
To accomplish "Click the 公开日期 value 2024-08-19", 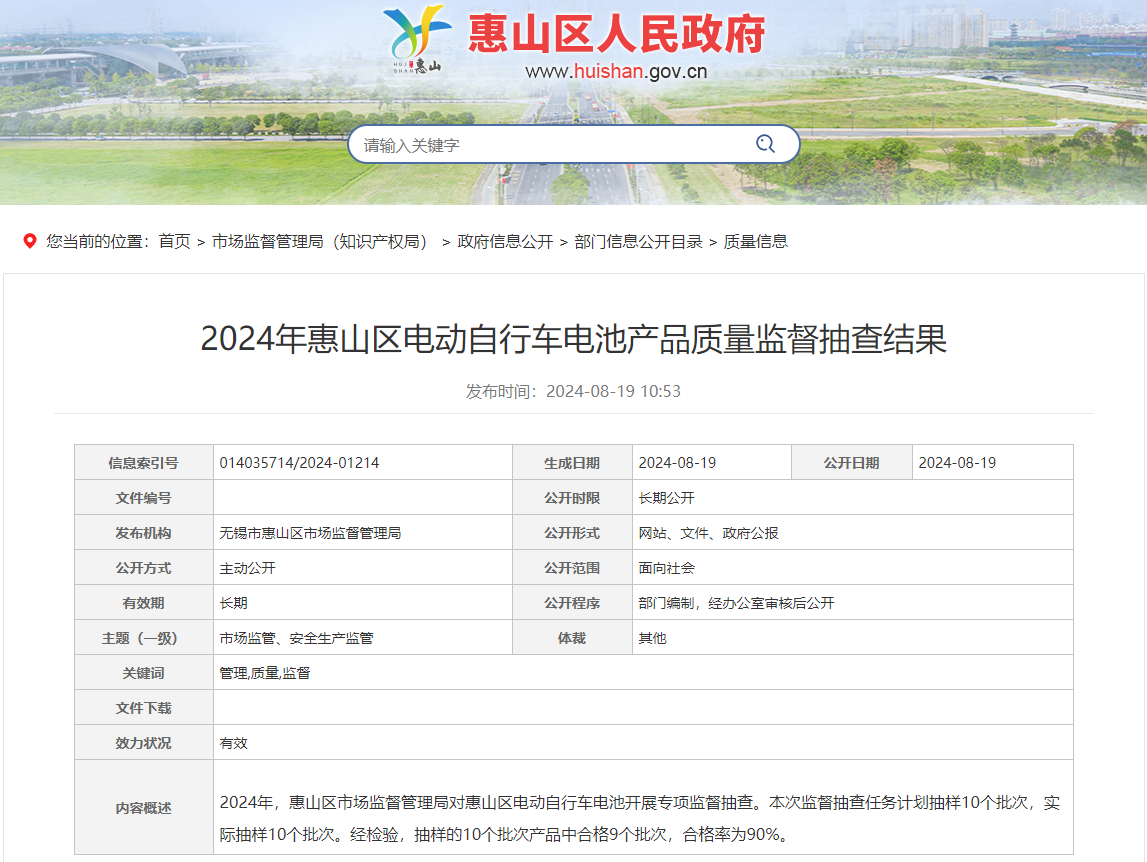I will coord(957,462).
